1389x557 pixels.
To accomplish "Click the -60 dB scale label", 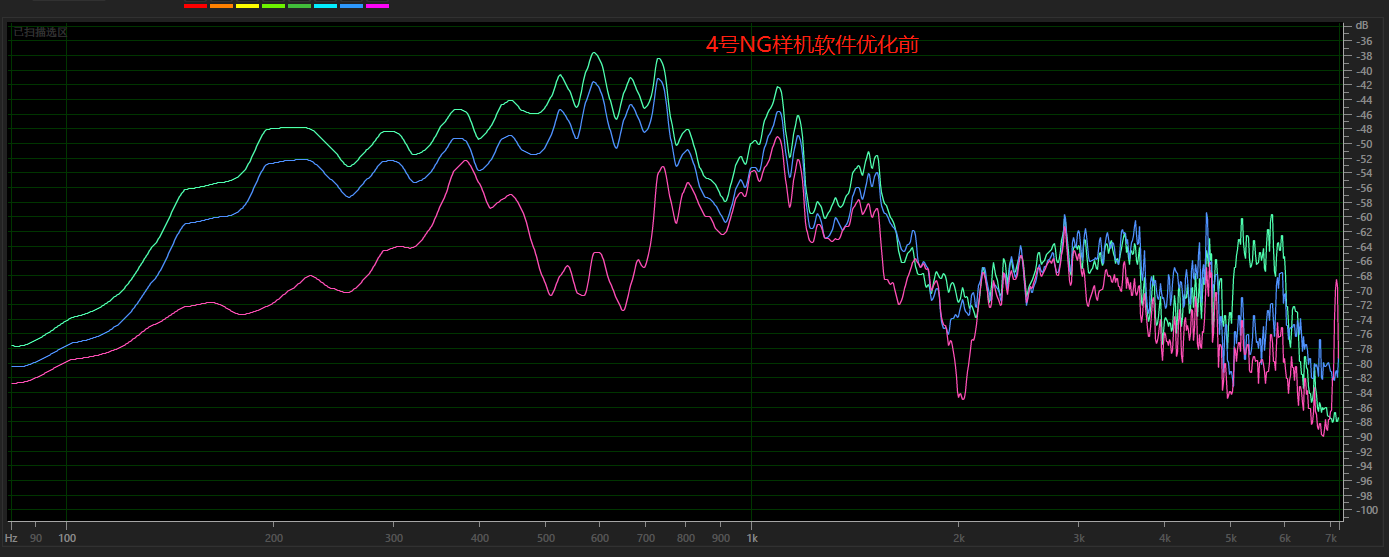I will coord(1362,217).
